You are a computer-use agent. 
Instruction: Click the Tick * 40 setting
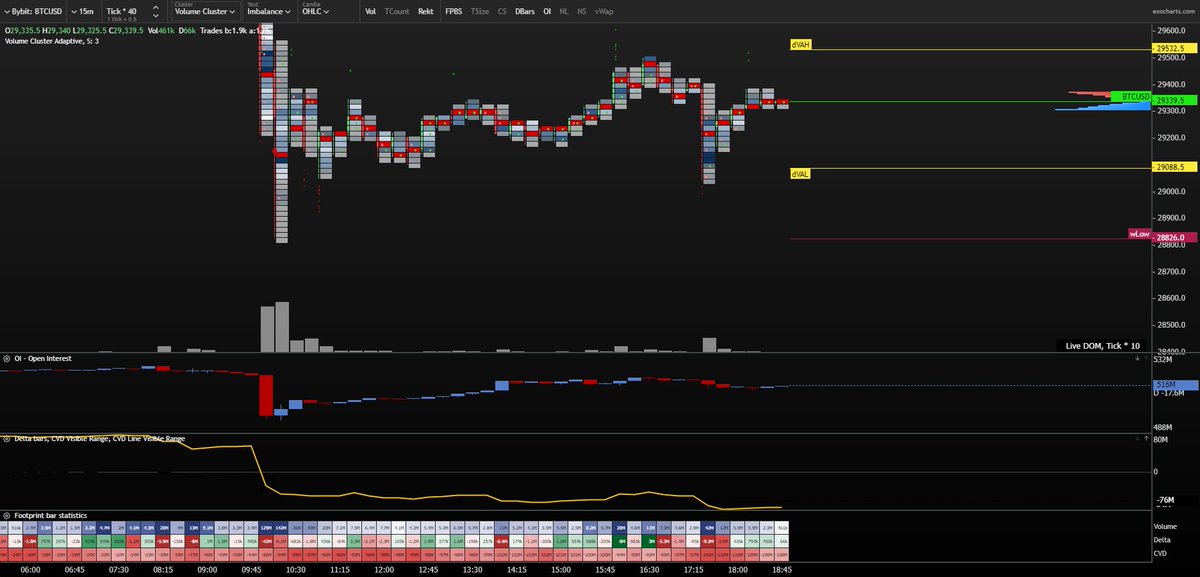(121, 10)
